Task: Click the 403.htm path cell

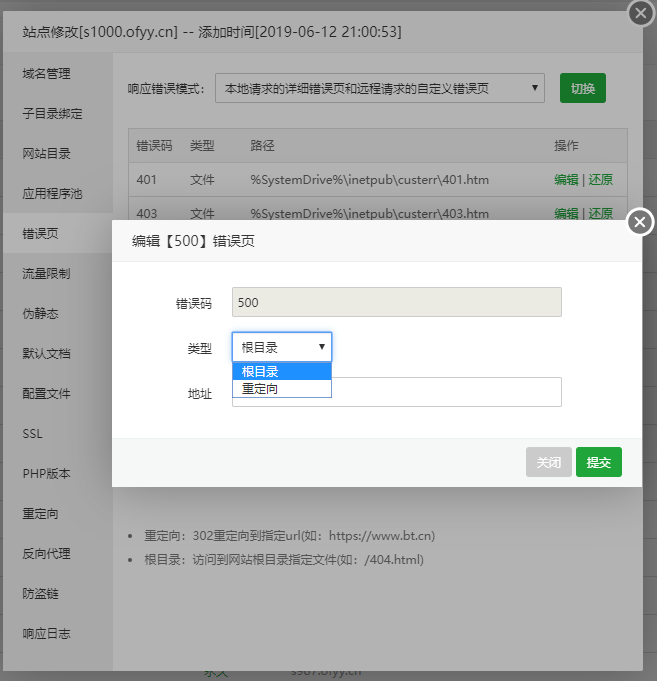Action: pyautogui.click(x=370, y=213)
